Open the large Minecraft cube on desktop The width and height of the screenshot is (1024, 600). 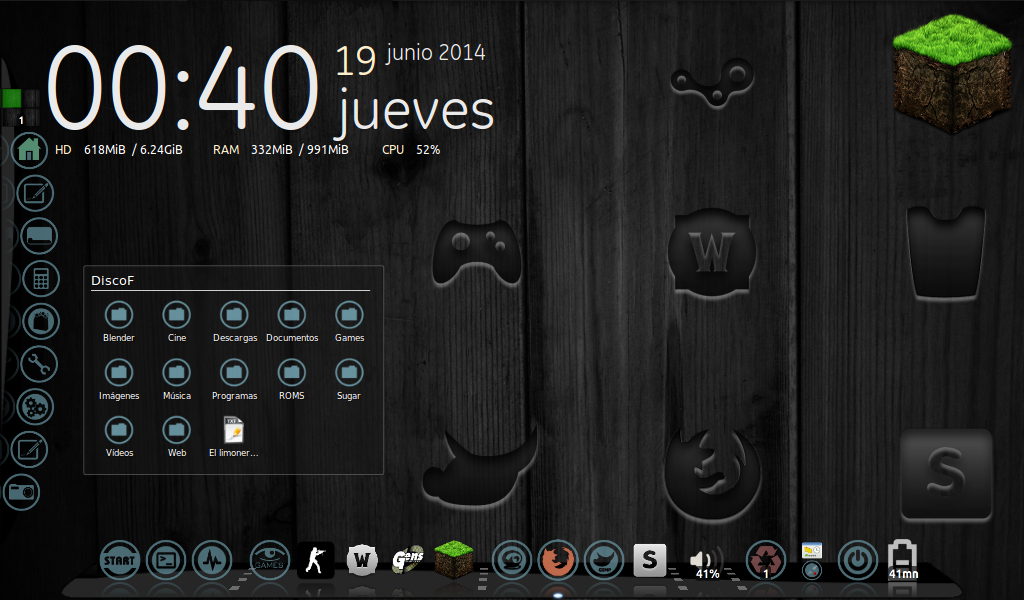(x=952, y=72)
